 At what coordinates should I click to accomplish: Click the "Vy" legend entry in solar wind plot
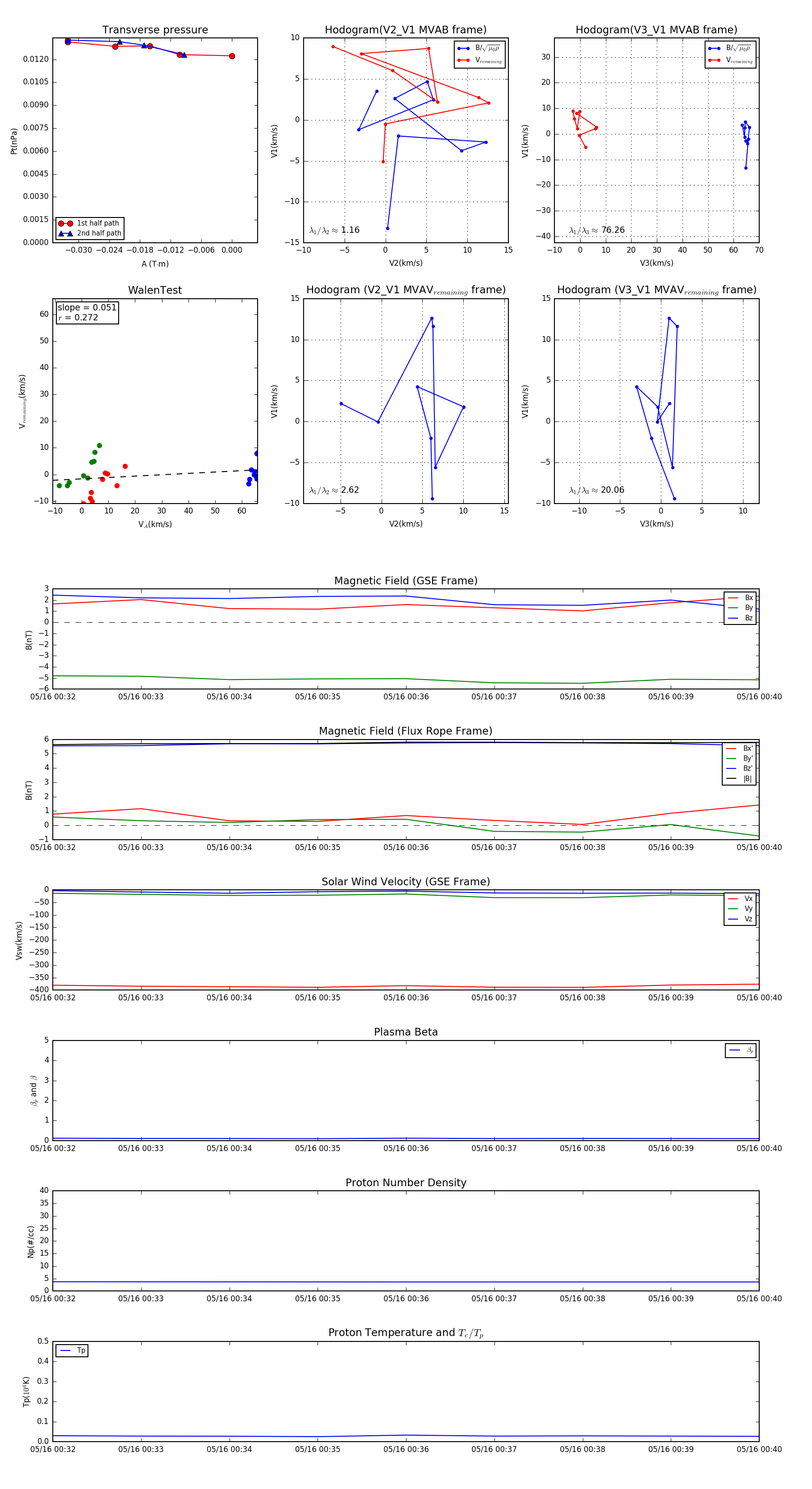click(740, 909)
